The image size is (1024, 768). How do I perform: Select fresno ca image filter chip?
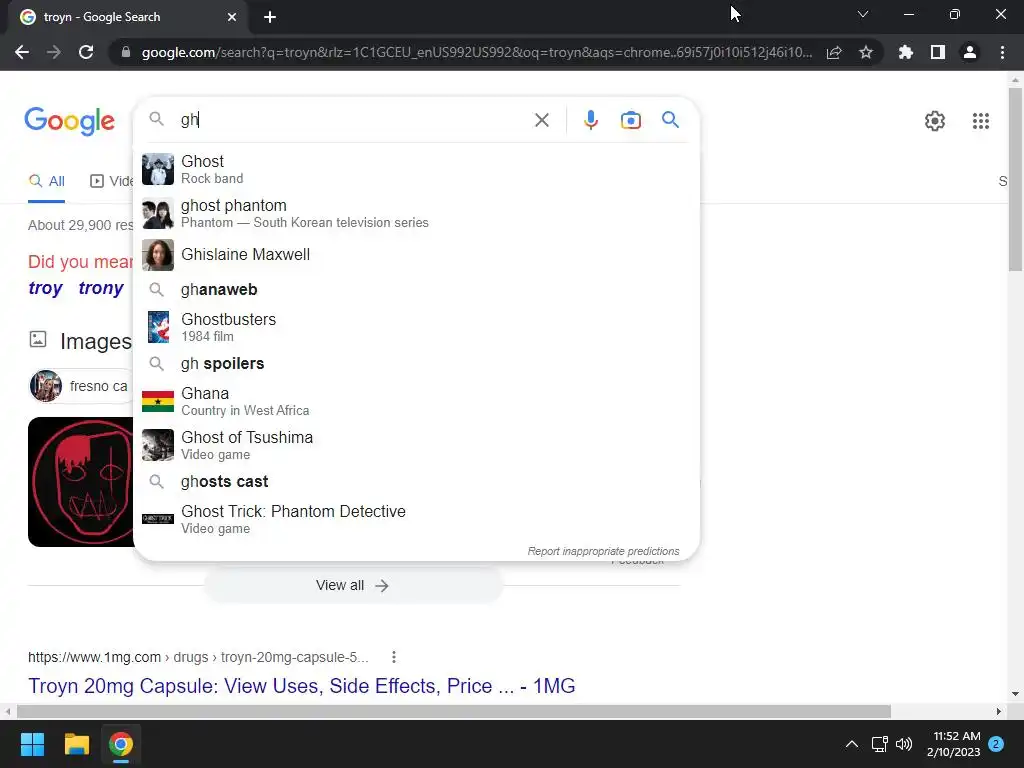pos(81,386)
